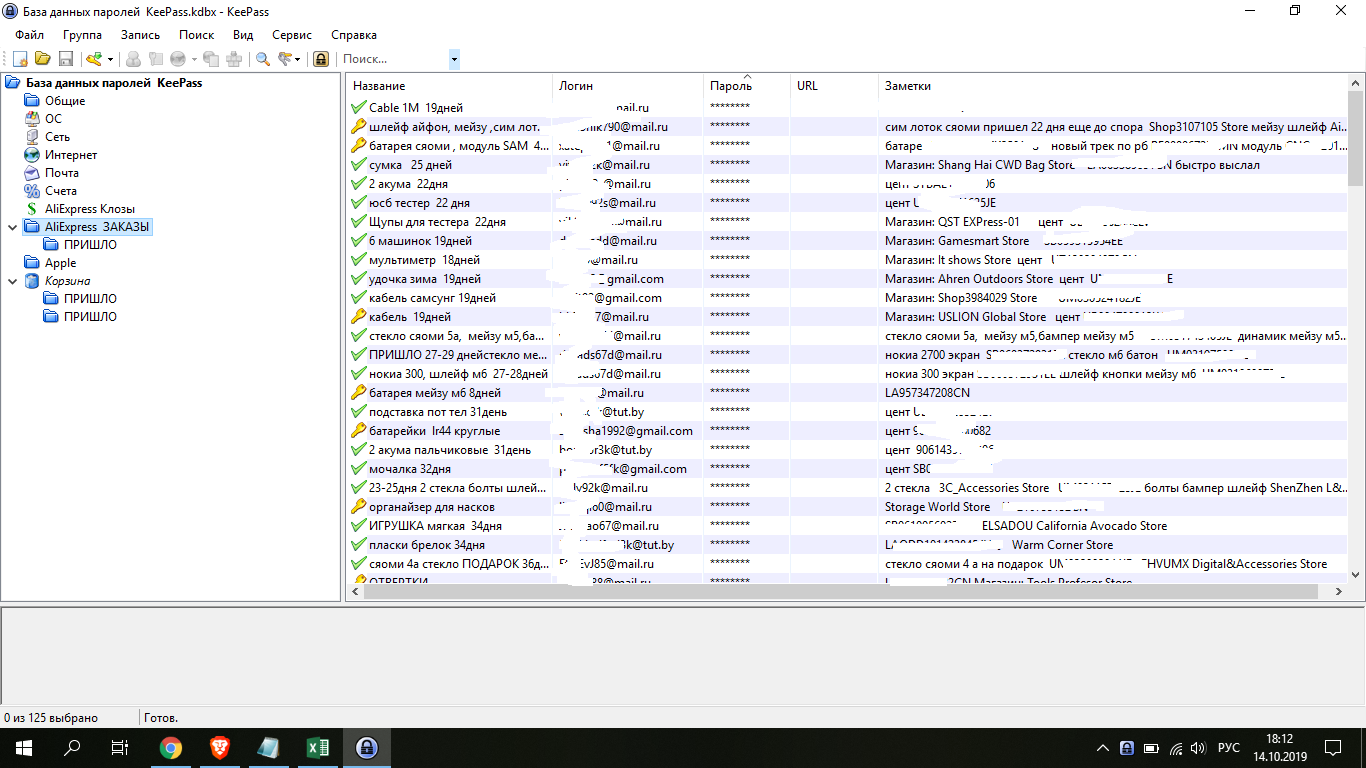The height and width of the screenshot is (768, 1366).
Task: Click the Интернет group globe icon
Action: [32, 155]
